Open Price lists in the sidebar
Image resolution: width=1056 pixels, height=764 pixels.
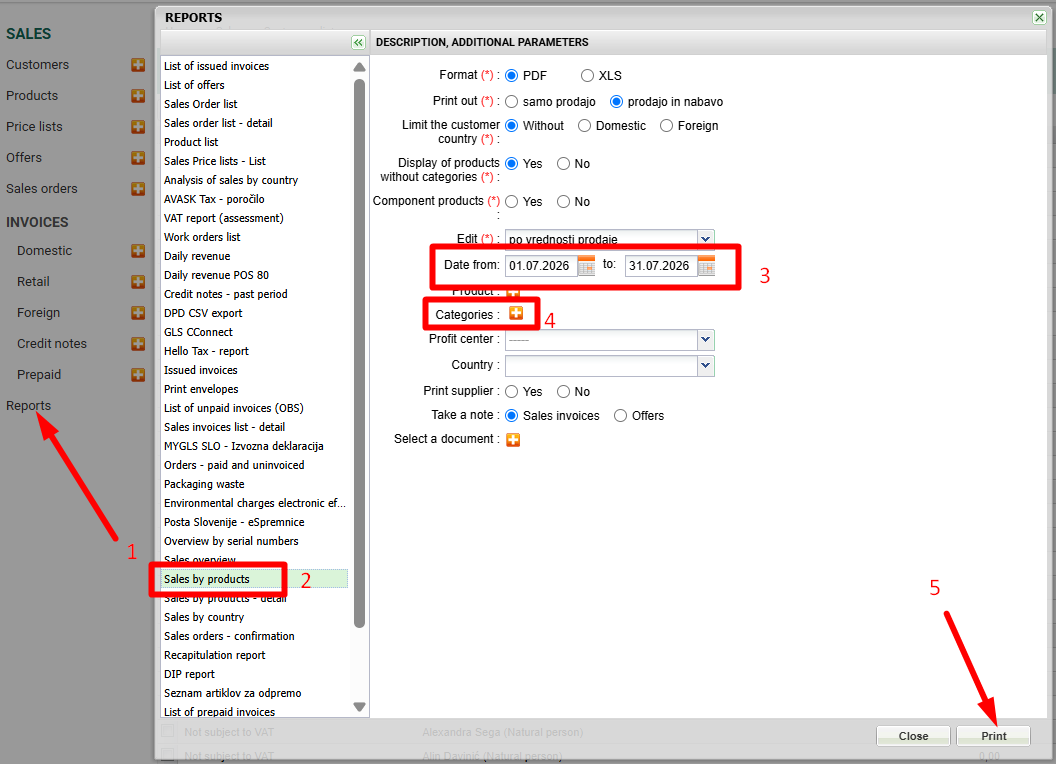34,127
